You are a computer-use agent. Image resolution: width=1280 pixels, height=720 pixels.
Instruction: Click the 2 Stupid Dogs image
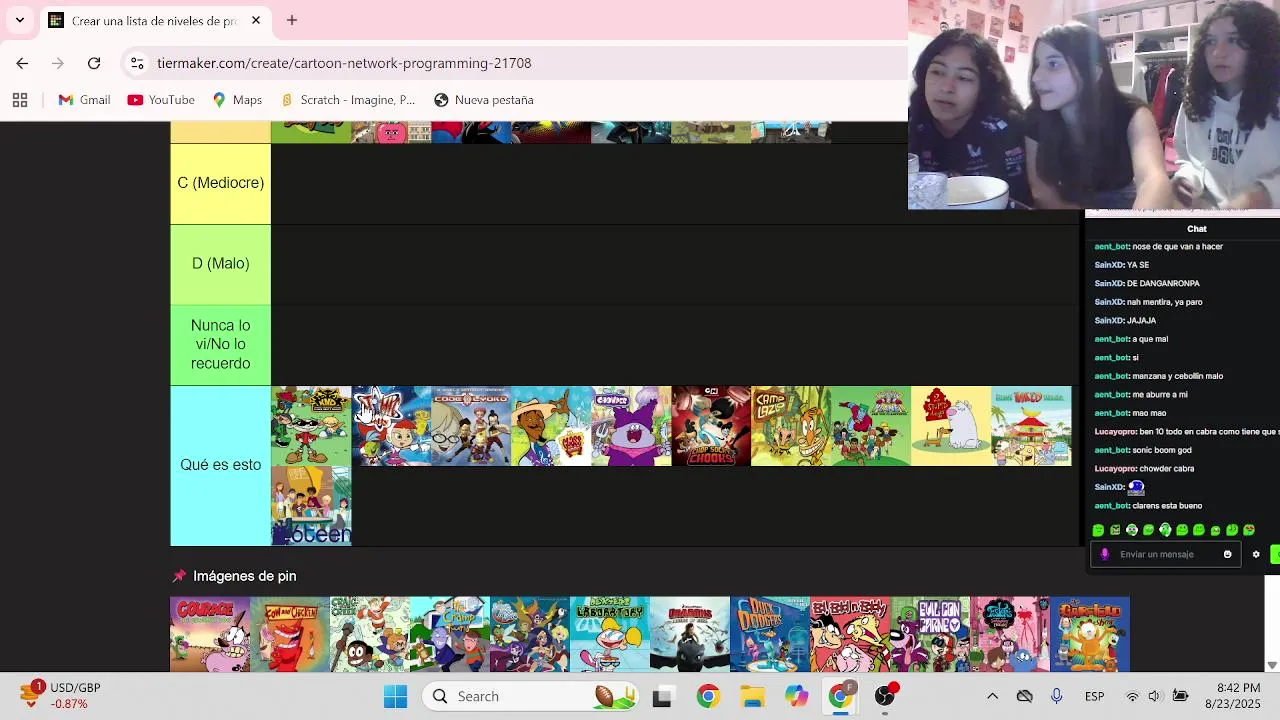(x=951, y=426)
